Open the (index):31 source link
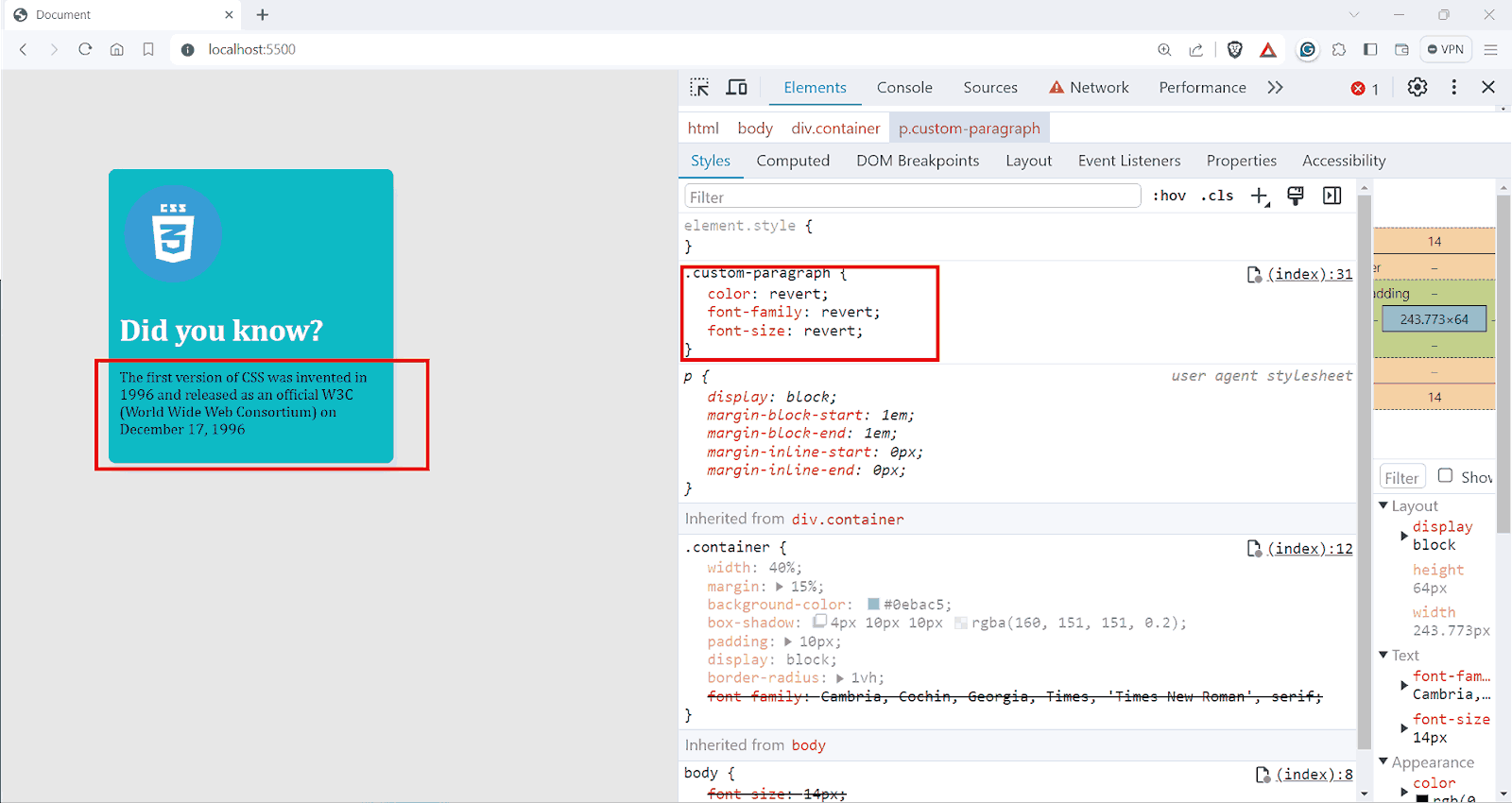The width and height of the screenshot is (1512, 803). click(x=1310, y=274)
